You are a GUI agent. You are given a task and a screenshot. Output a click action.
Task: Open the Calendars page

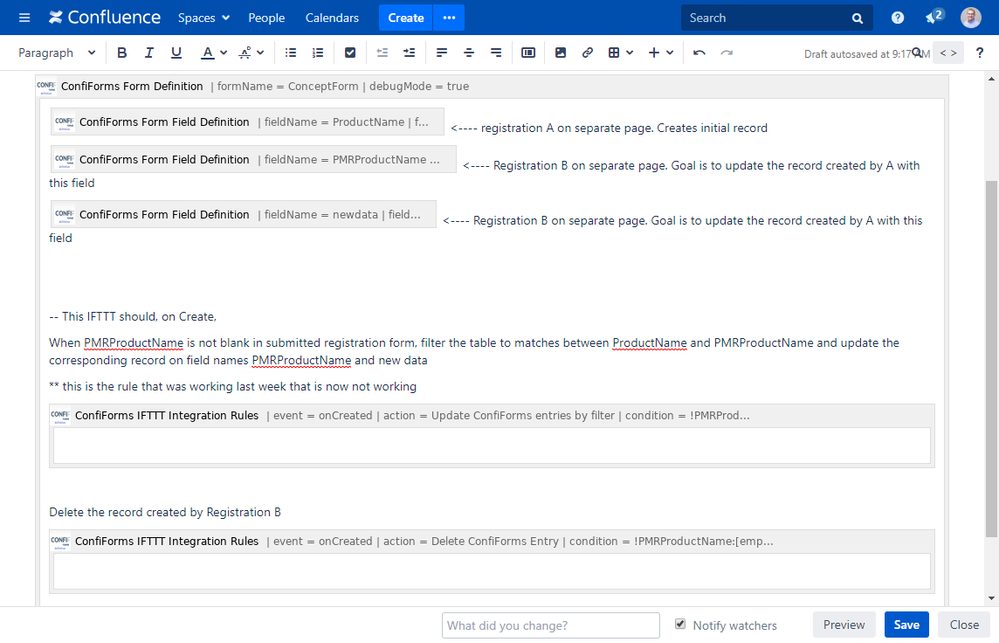(x=332, y=18)
